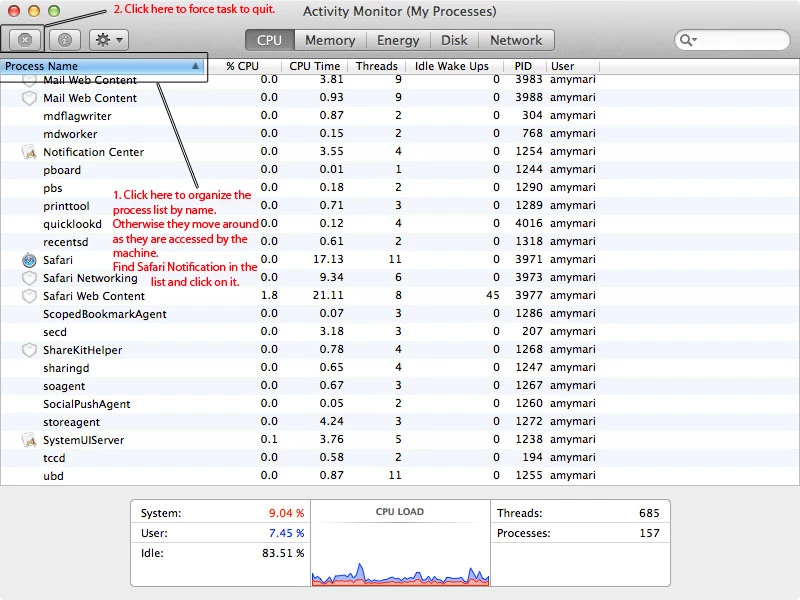Select the mdworker process
Image resolution: width=800 pixels, height=600 pixels.
(400, 134)
